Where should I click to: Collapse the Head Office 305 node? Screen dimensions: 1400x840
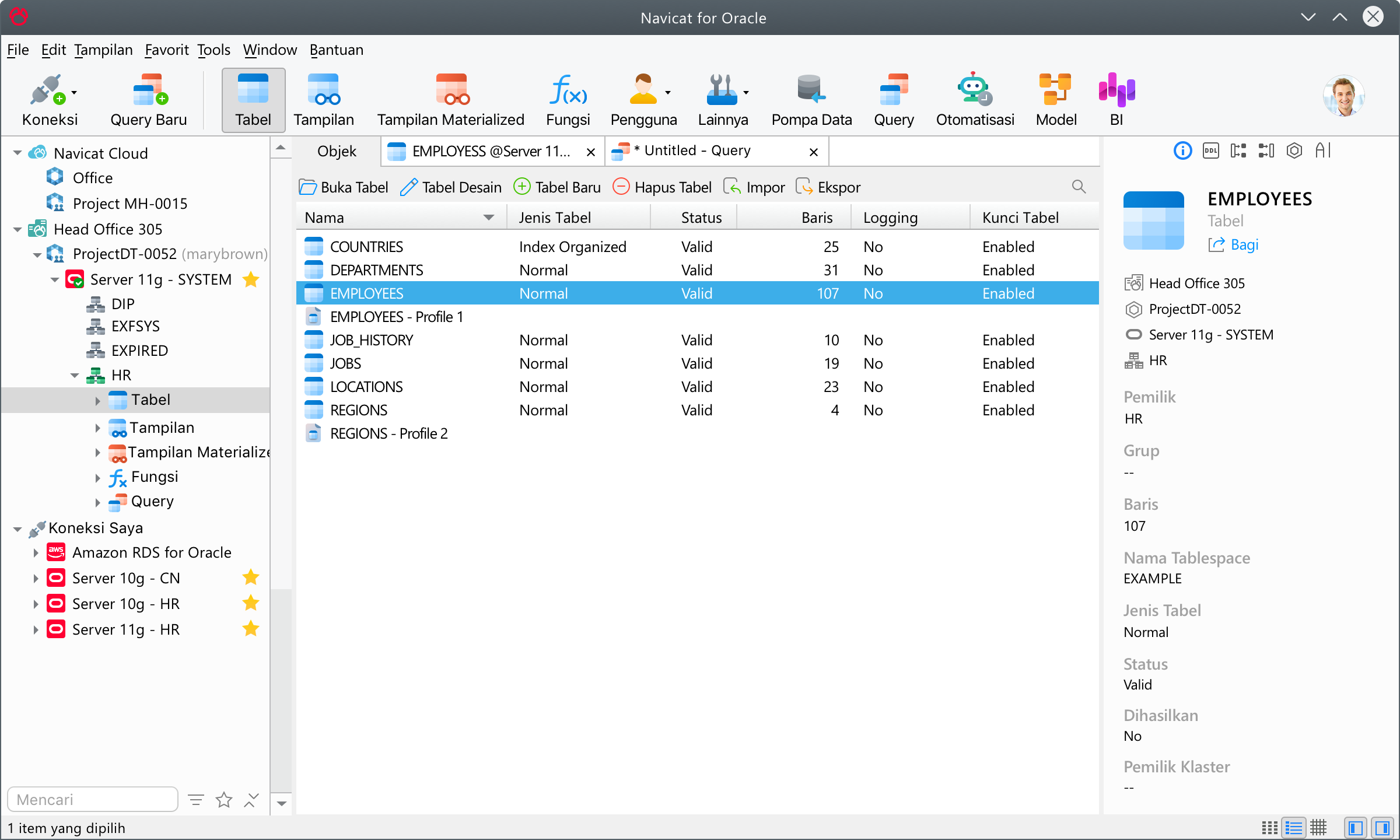point(17,229)
